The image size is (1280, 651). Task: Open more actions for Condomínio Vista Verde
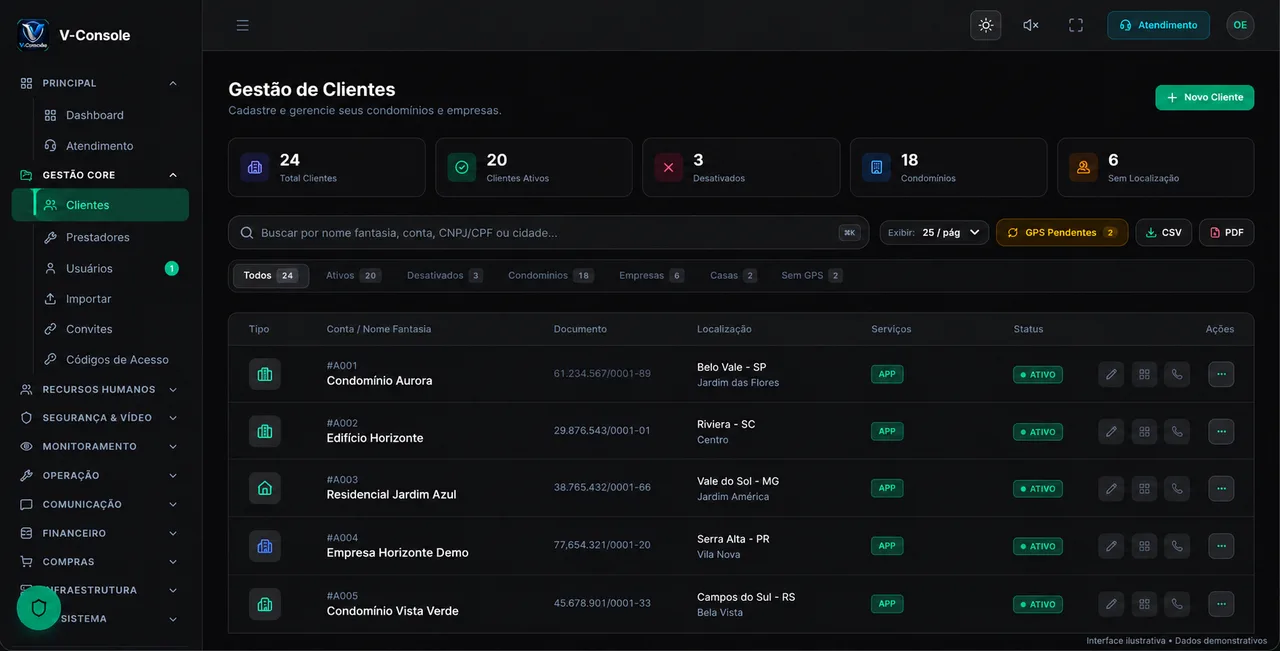1221,605
